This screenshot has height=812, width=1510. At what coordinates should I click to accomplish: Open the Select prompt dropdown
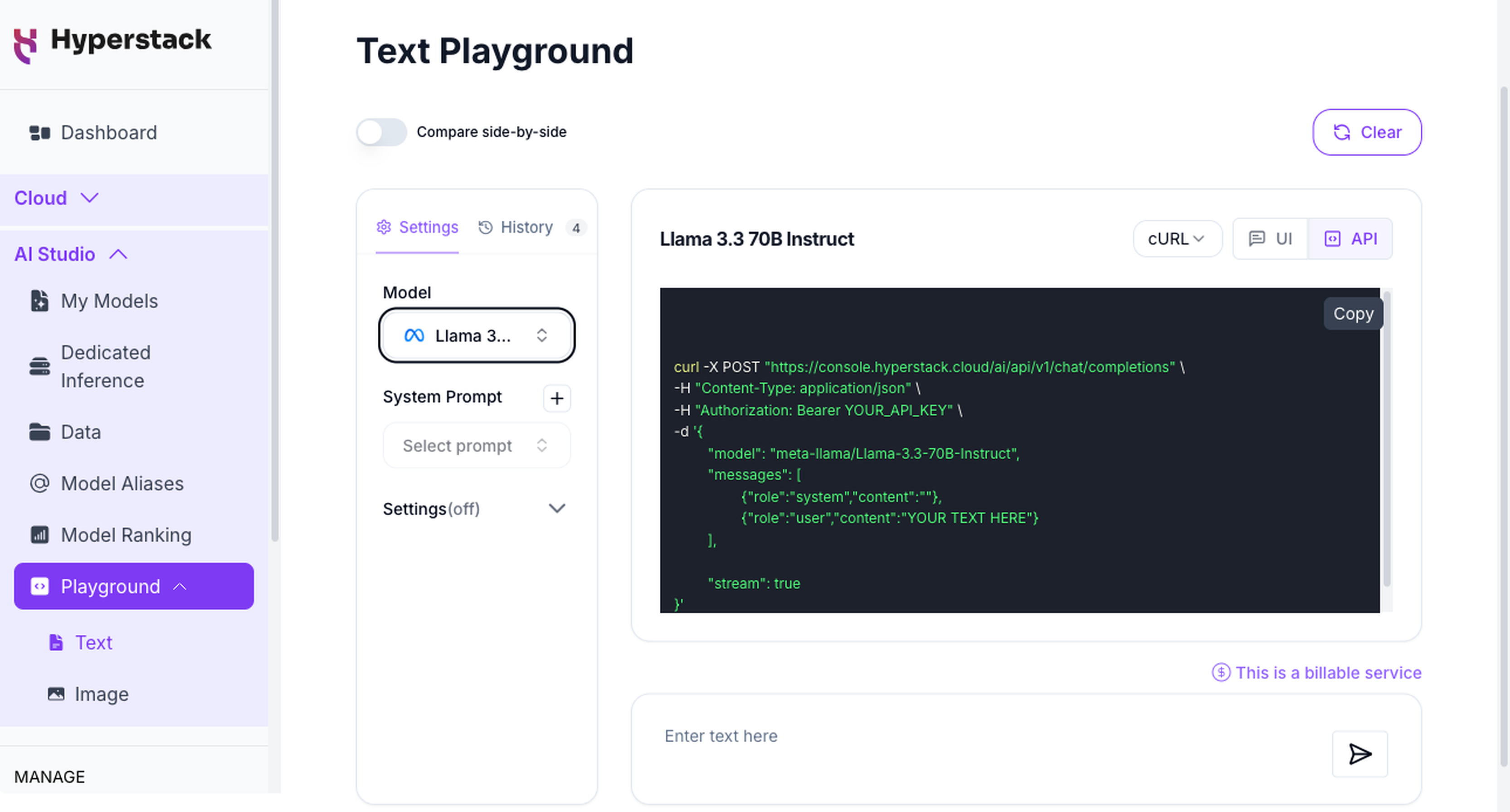[x=477, y=446]
